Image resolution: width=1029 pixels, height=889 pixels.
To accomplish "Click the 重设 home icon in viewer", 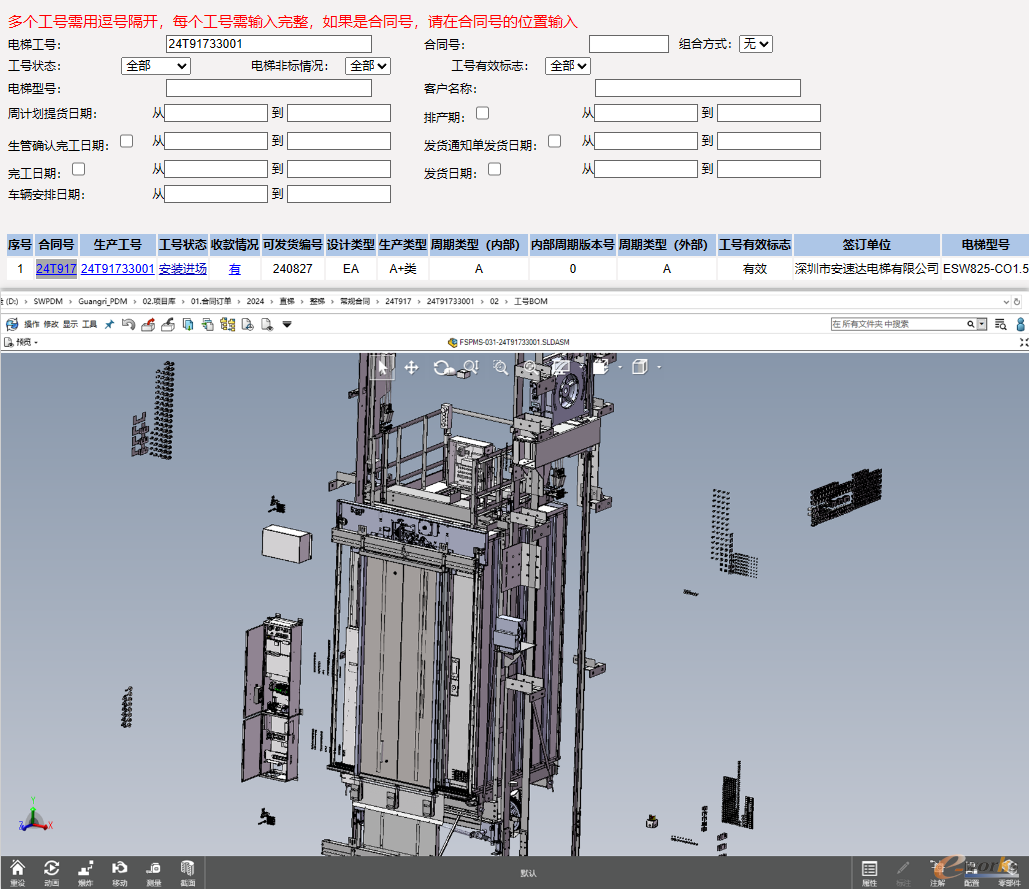I will click(18, 872).
